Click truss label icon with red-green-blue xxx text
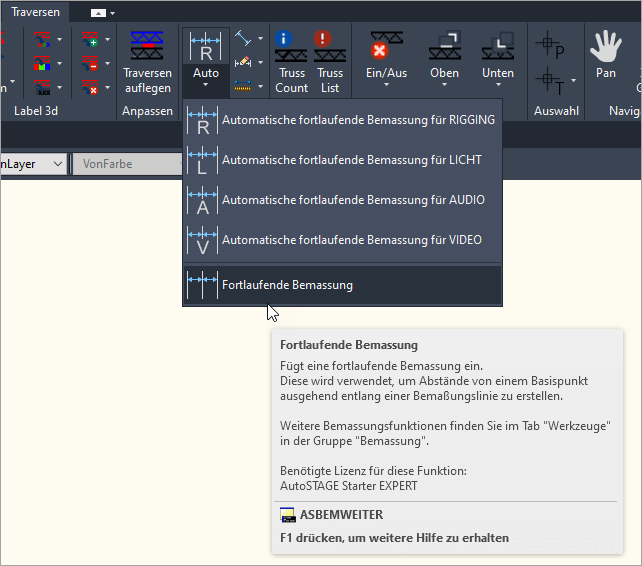Screen dimensions: 642x566 [x=43, y=40]
